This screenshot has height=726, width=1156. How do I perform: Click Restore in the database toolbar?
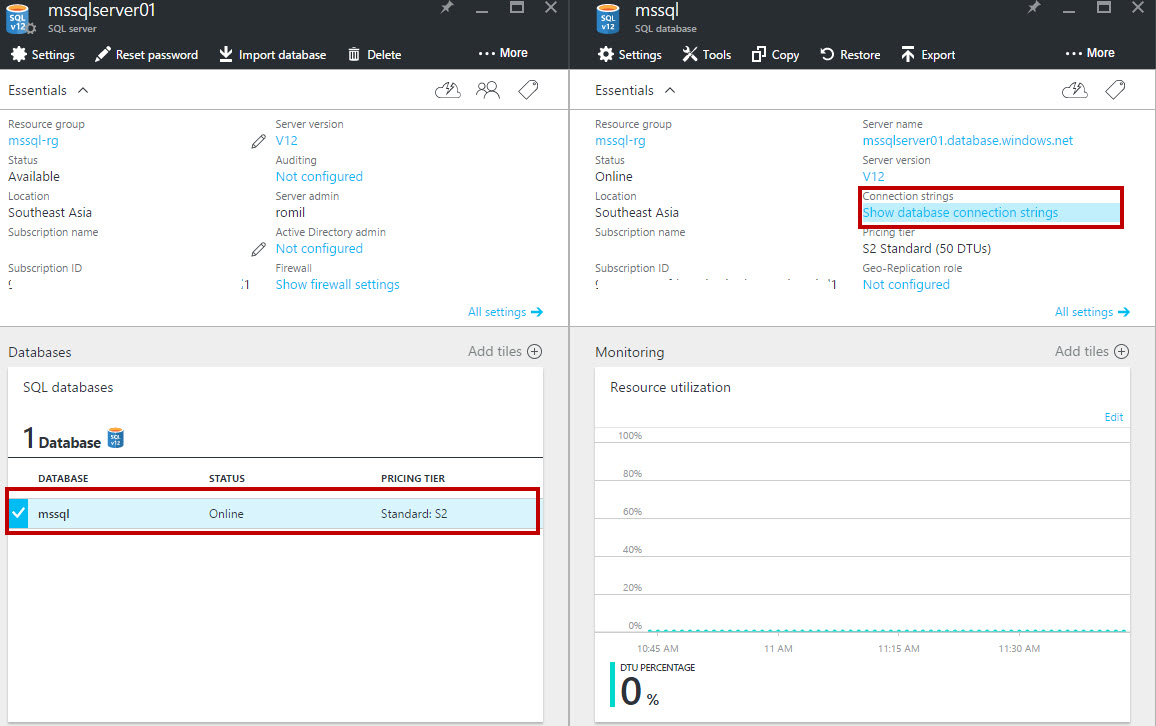point(850,55)
